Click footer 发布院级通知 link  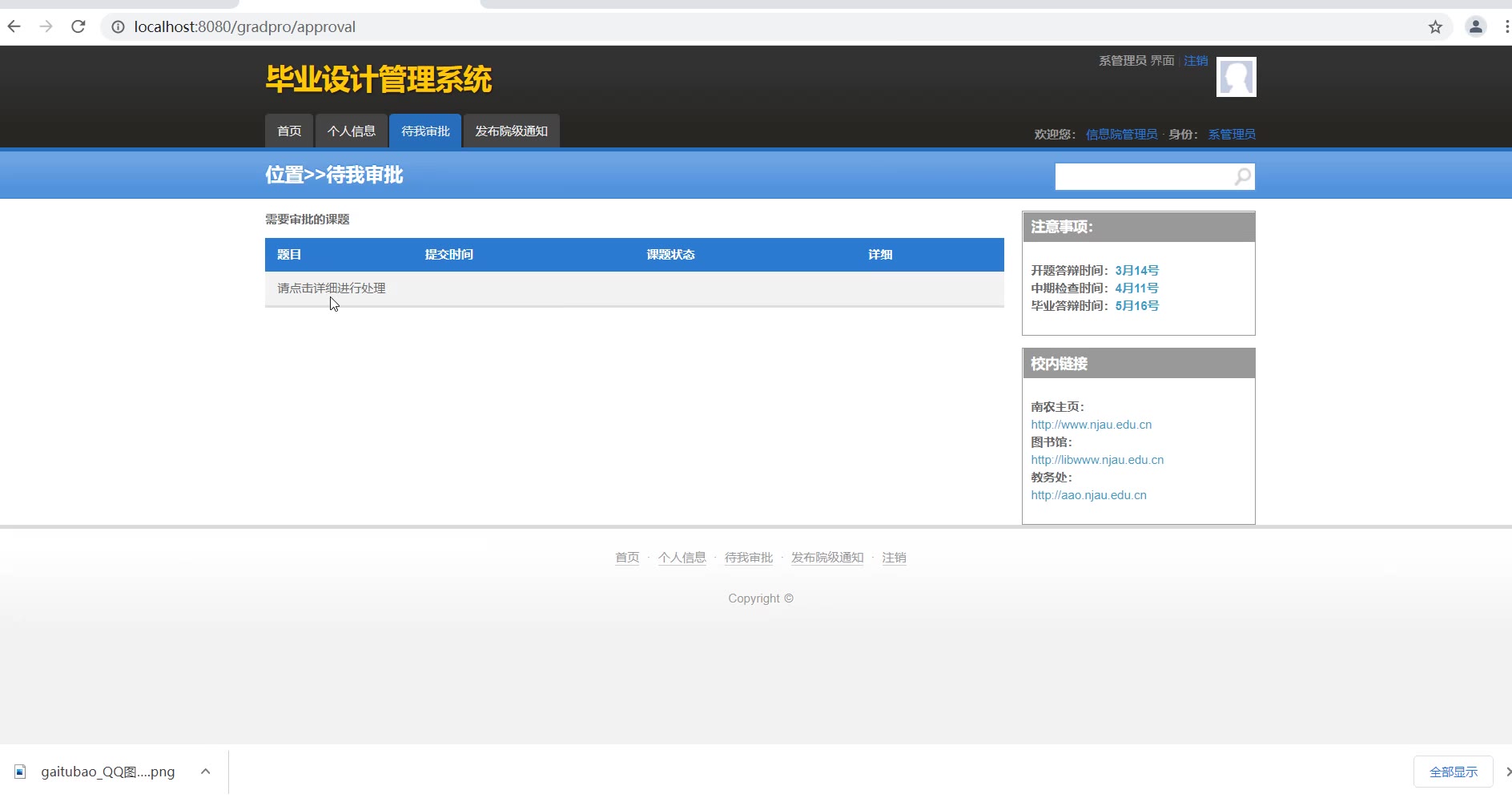tap(827, 558)
